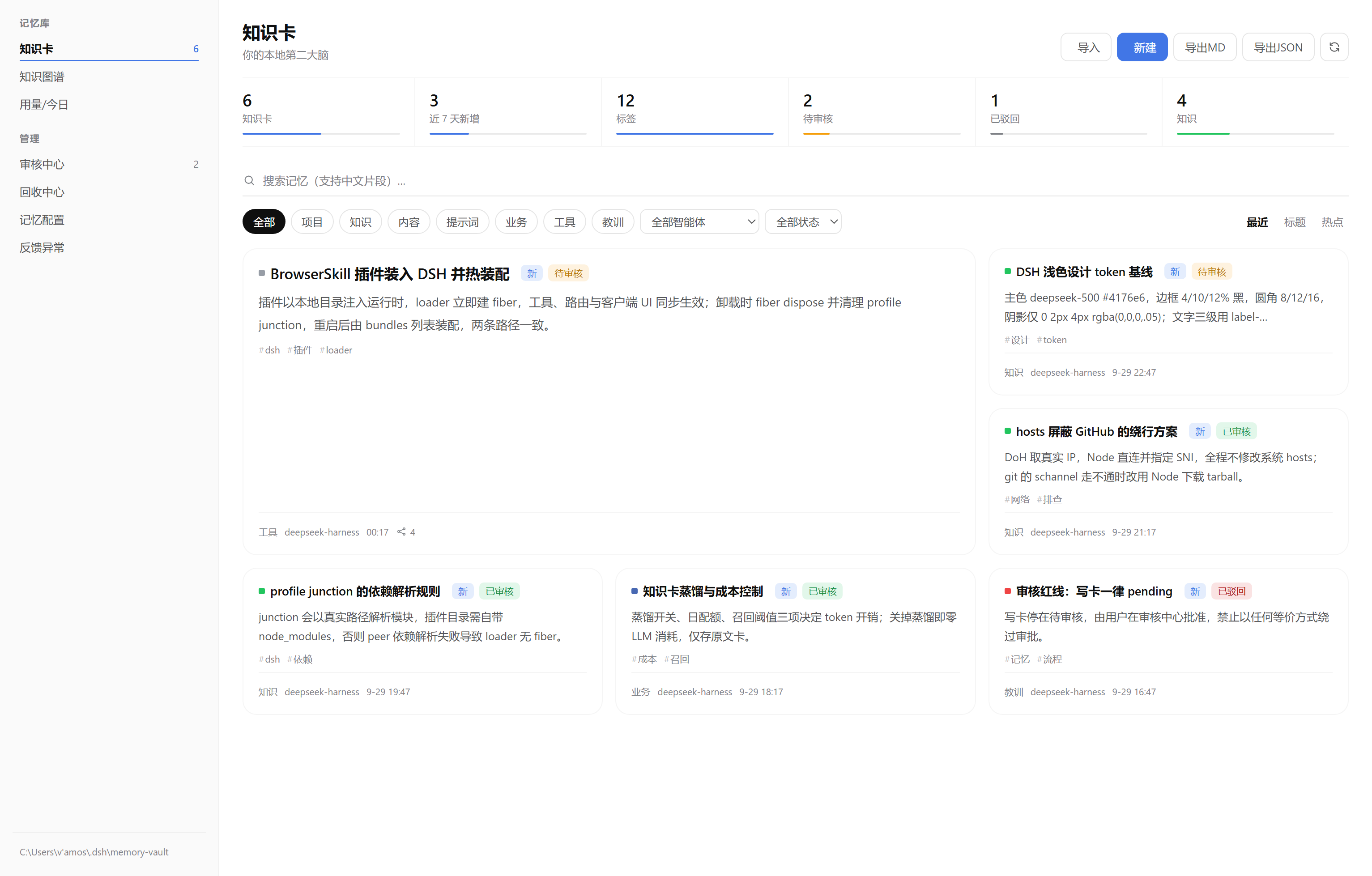
Task: Click the 导入 button
Action: [x=1086, y=47]
